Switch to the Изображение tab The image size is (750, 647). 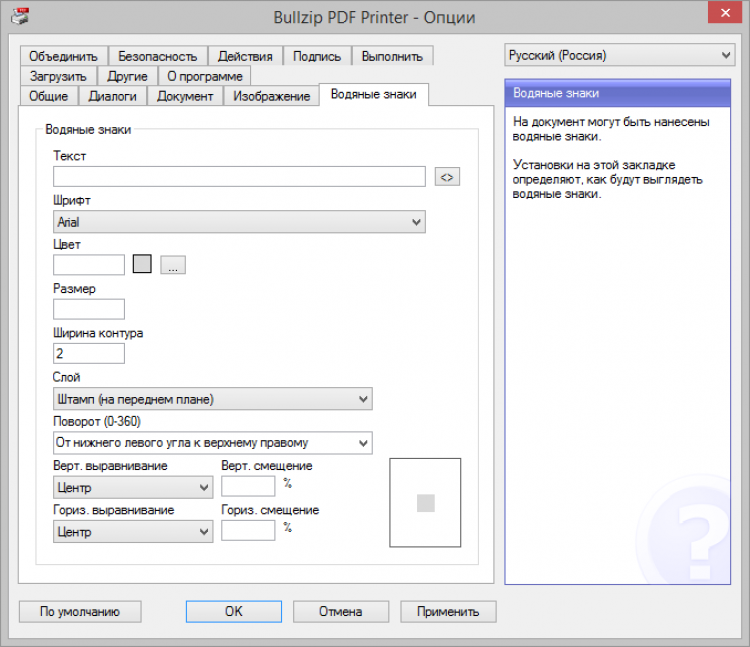[272, 96]
